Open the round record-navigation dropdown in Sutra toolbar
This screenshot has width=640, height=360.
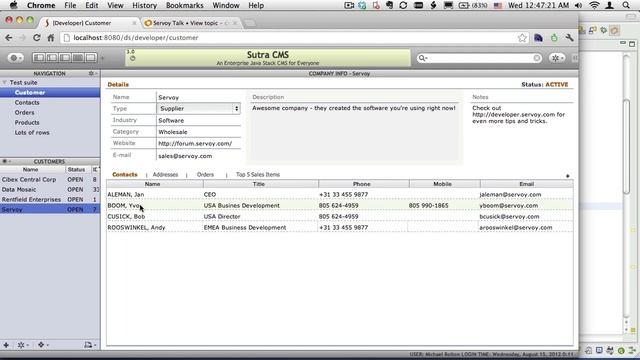click(x=16, y=58)
